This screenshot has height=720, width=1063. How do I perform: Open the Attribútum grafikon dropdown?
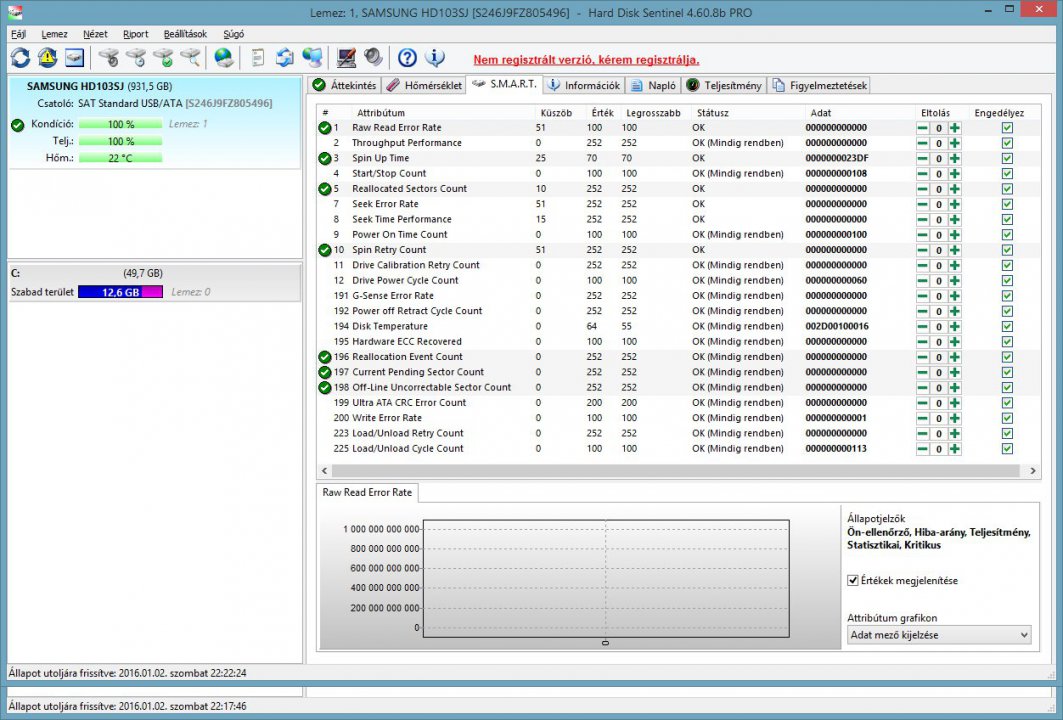click(938, 635)
